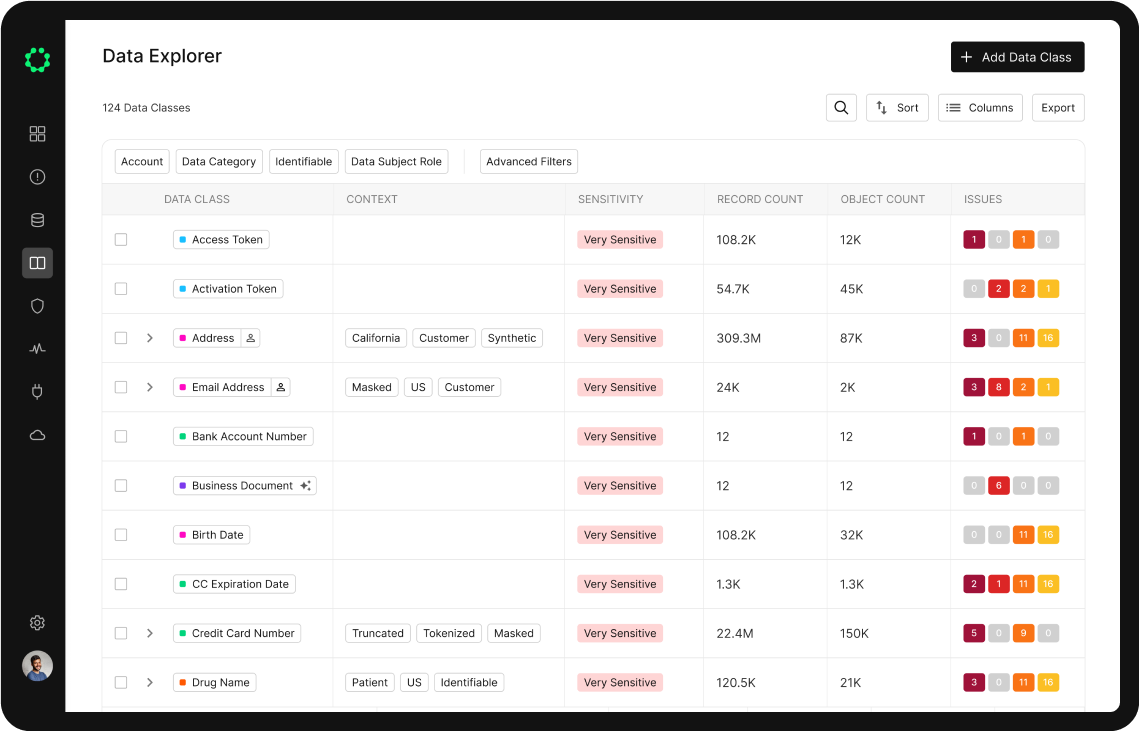Click the Add Data Class button

[x=1017, y=57]
